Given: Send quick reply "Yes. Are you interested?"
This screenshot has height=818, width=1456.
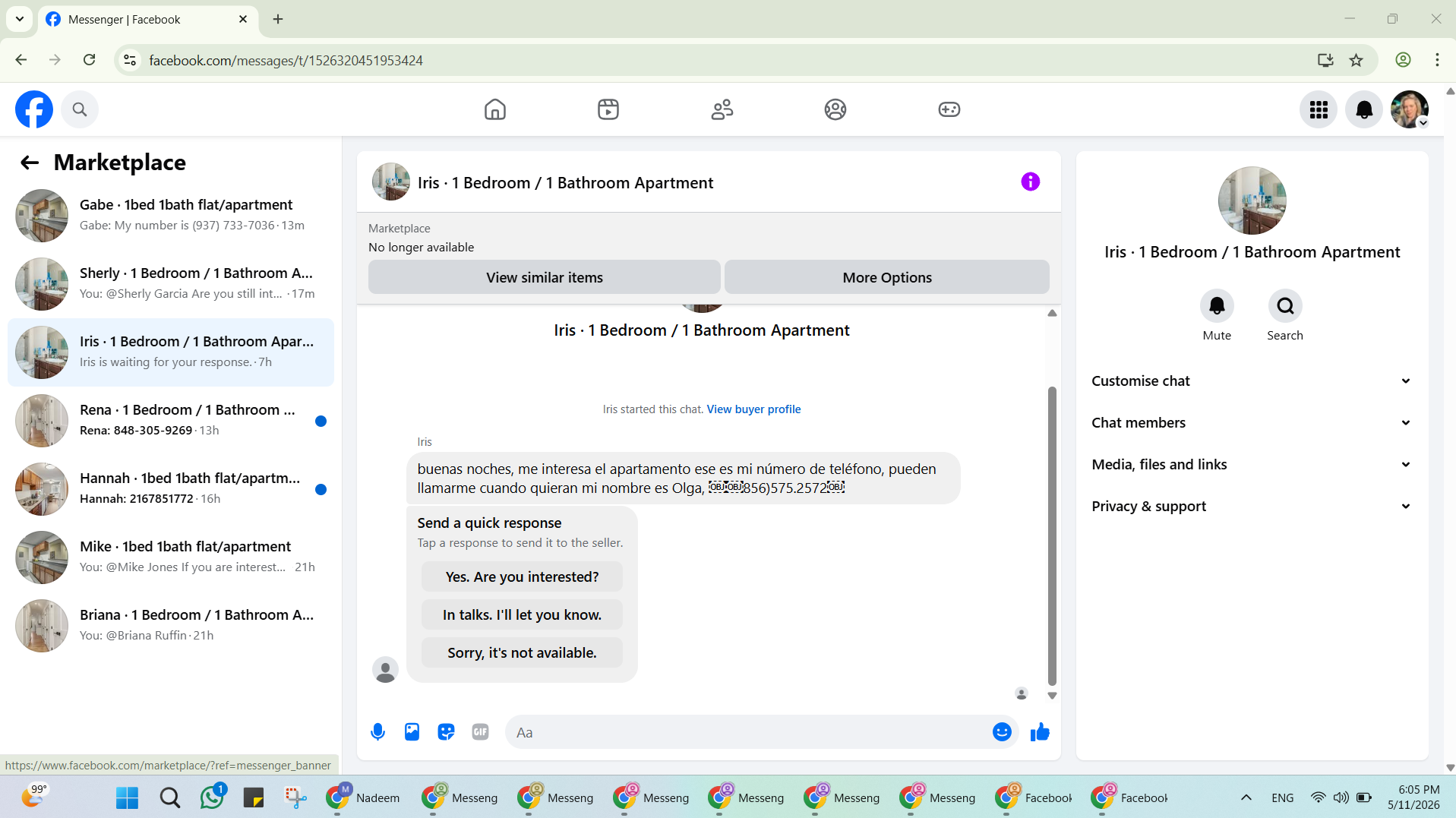Looking at the screenshot, I should (x=522, y=577).
